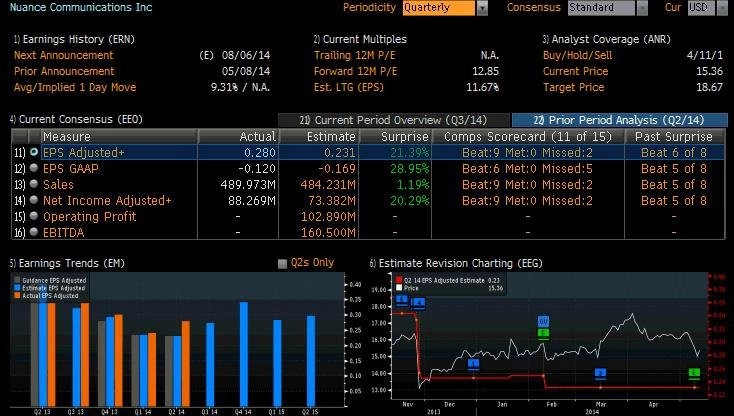The image size is (734, 416).
Task: Select the EBITDA radio button
Action: click(34, 232)
